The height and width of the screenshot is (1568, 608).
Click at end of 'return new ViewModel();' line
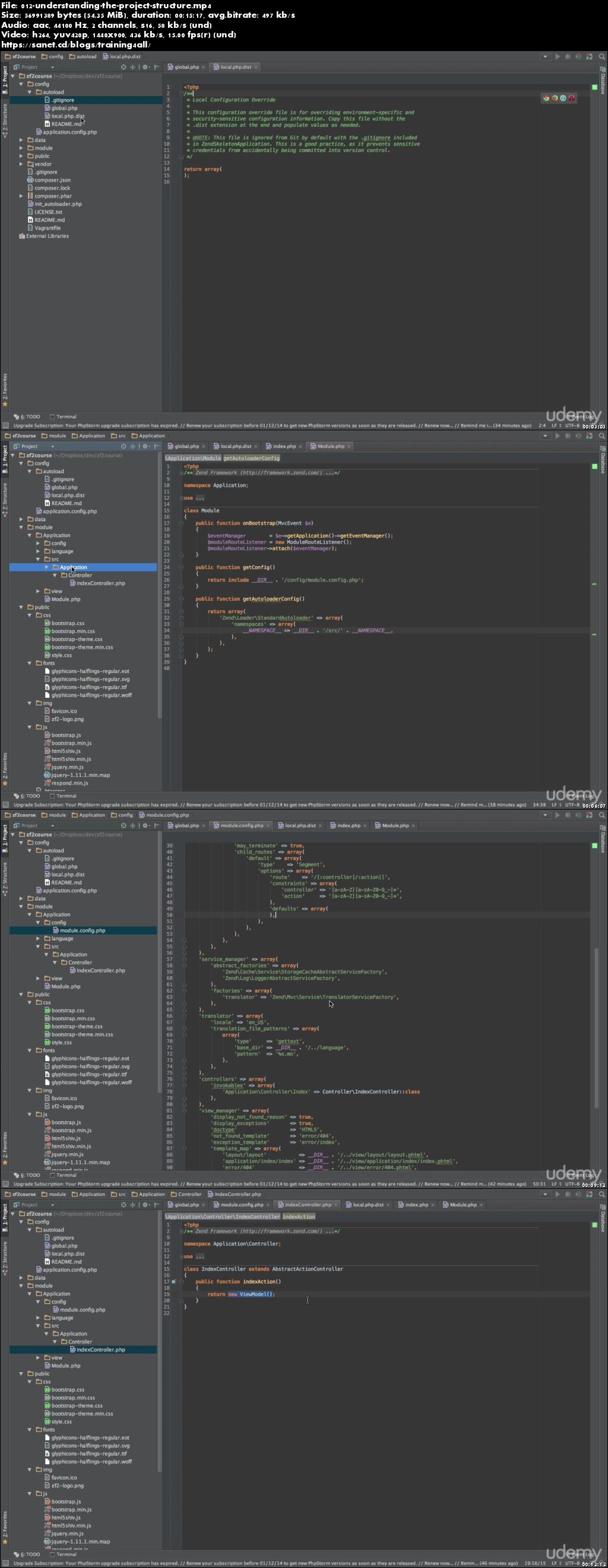point(276,1294)
